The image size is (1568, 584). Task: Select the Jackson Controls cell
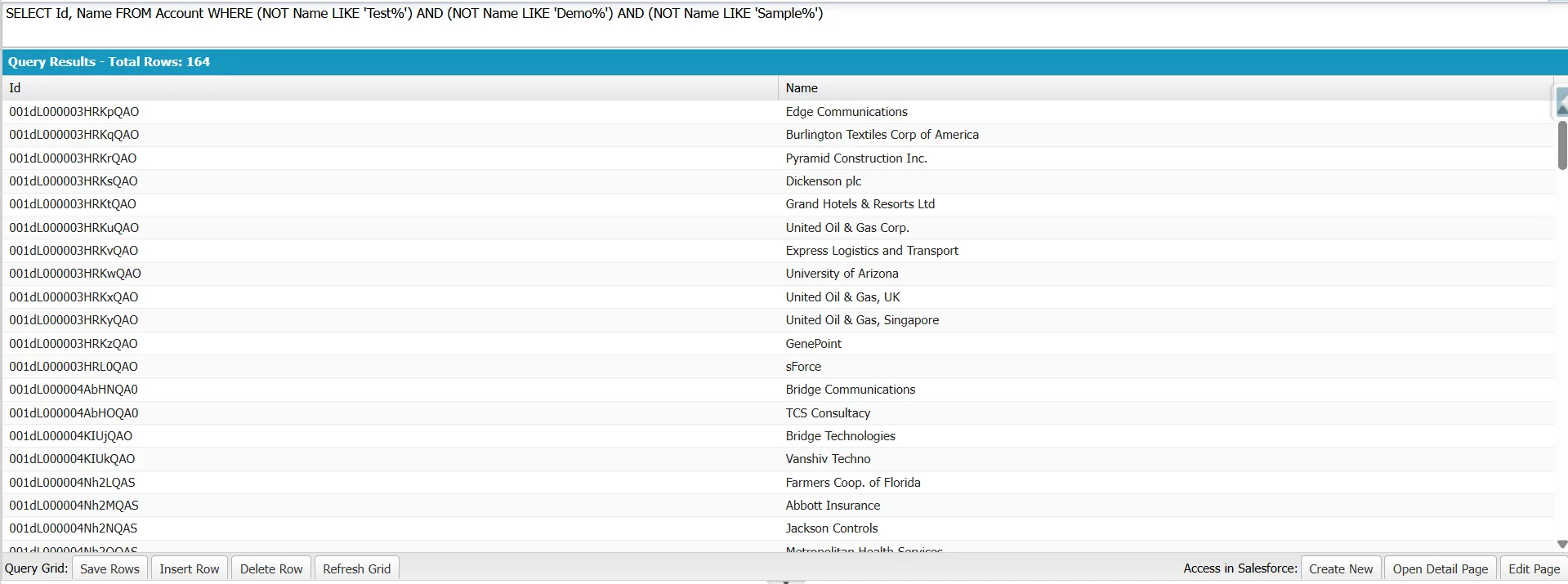click(x=1166, y=528)
